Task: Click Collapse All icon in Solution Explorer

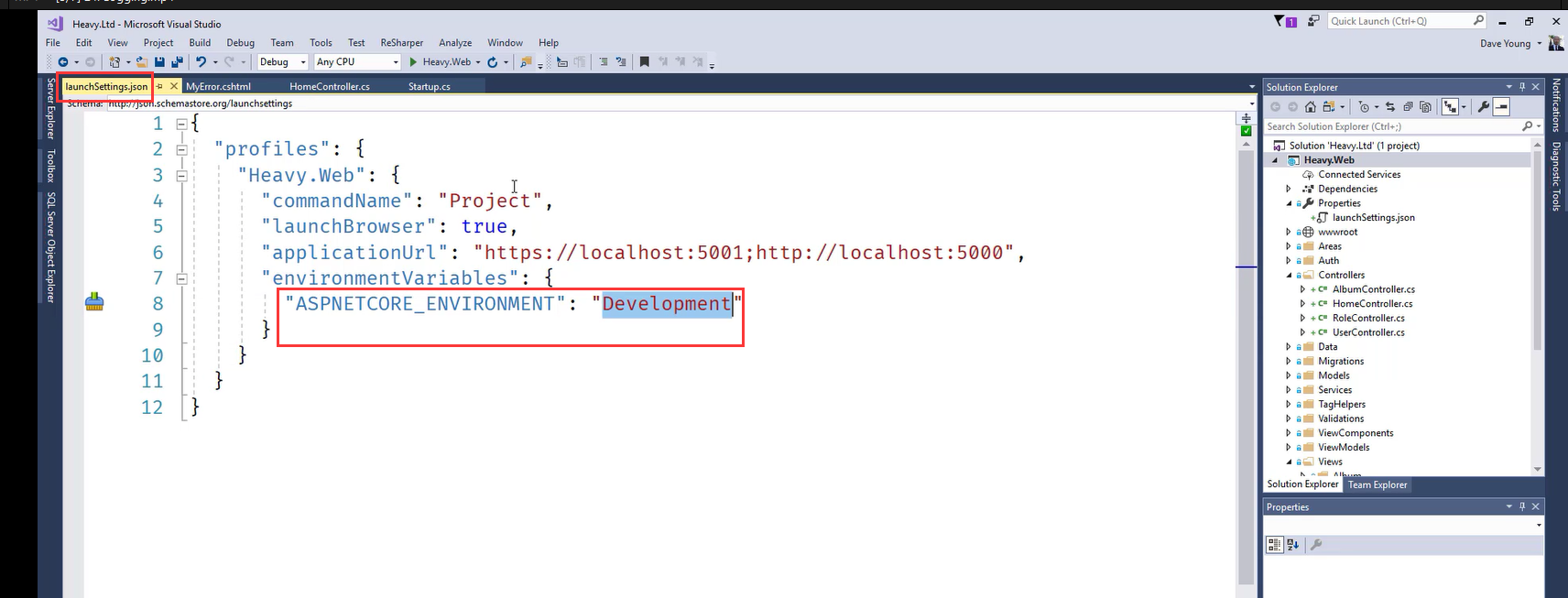Action: point(1408,107)
